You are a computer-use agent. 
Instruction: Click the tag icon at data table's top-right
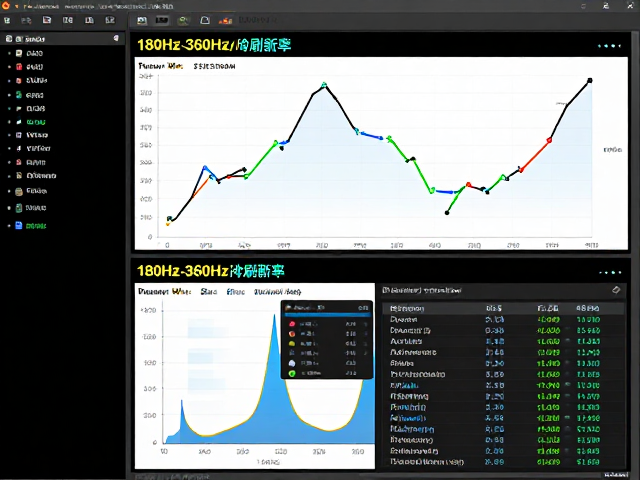(x=616, y=290)
